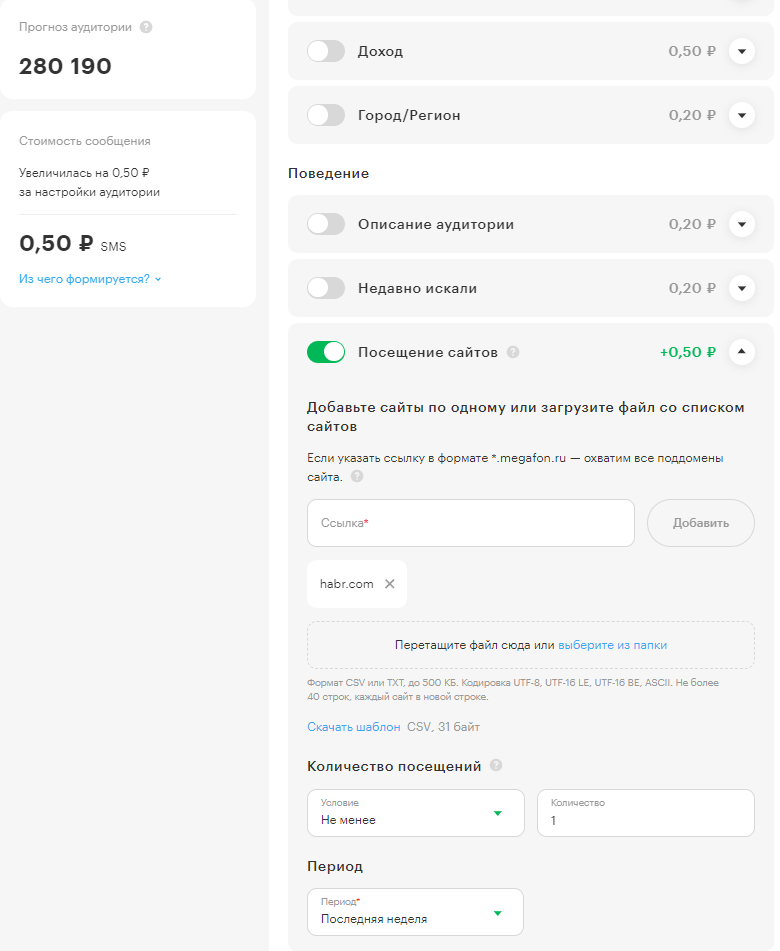Image resolution: width=780 pixels, height=951 pixels.
Task: Disable the «Посещение сайтов» toggle
Action: tap(327, 352)
